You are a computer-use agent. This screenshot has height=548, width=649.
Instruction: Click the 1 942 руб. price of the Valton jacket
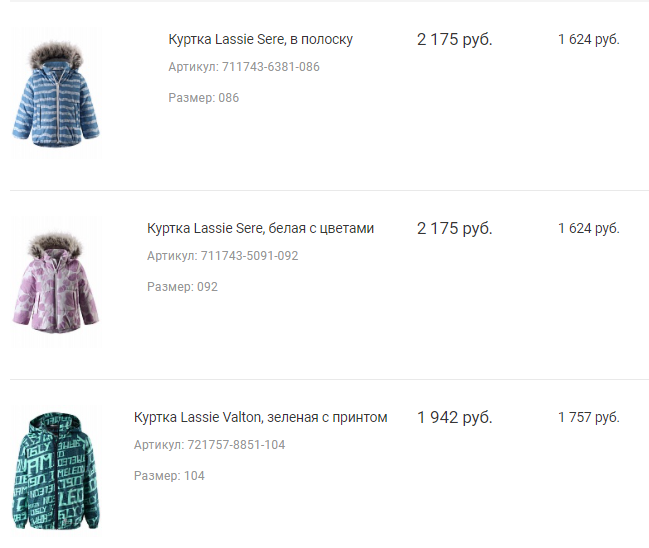pyautogui.click(x=454, y=417)
